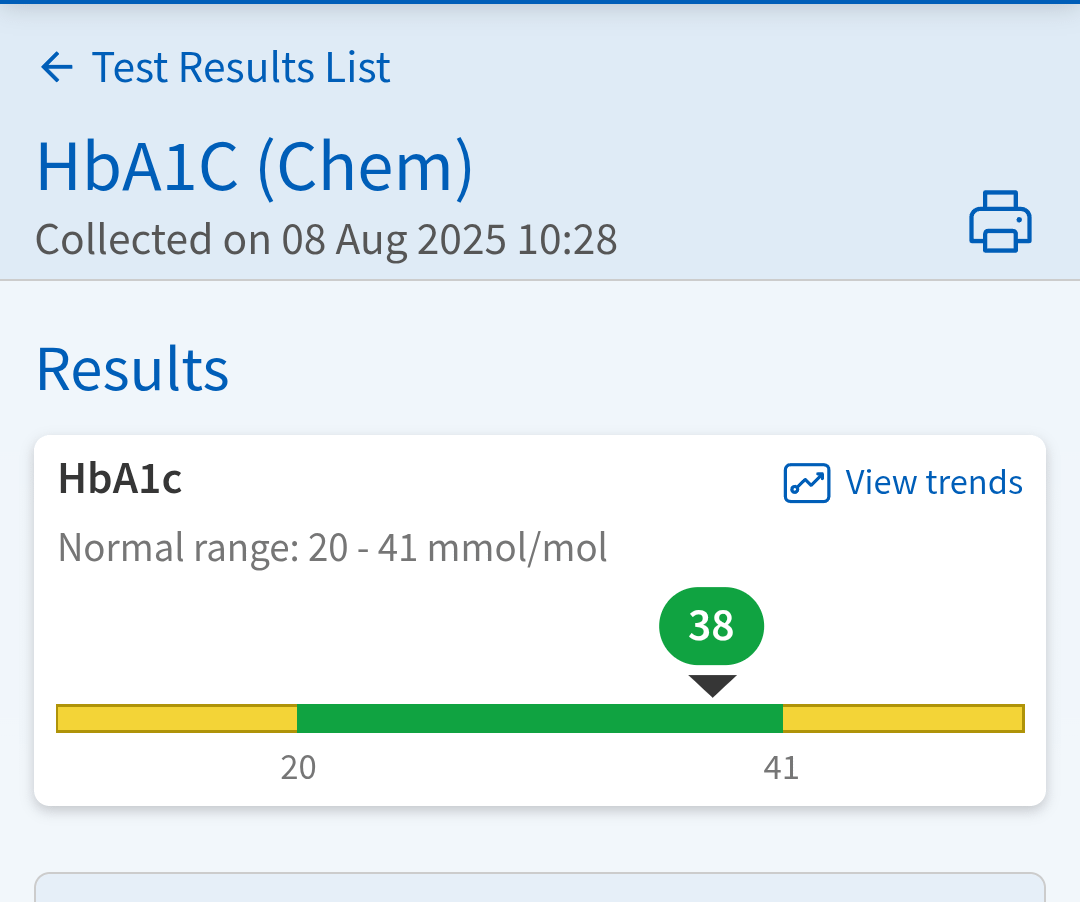Open the View trends text link
1080x902 pixels.
(933, 483)
